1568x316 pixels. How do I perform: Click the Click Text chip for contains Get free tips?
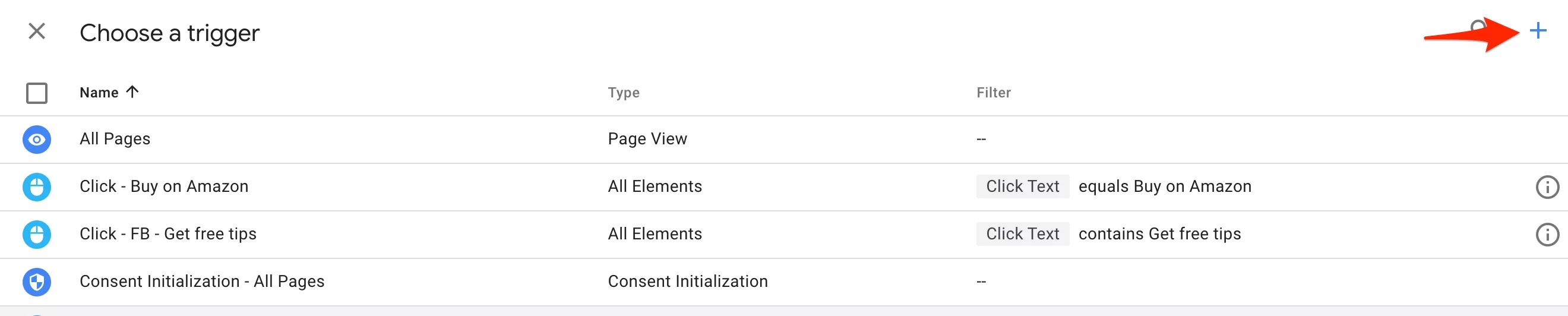(x=1023, y=234)
